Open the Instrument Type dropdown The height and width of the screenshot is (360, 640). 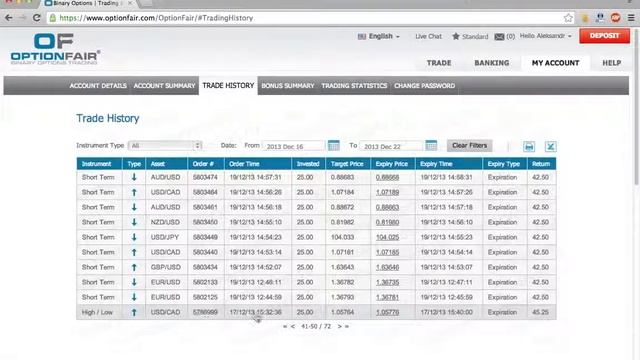pos(165,145)
